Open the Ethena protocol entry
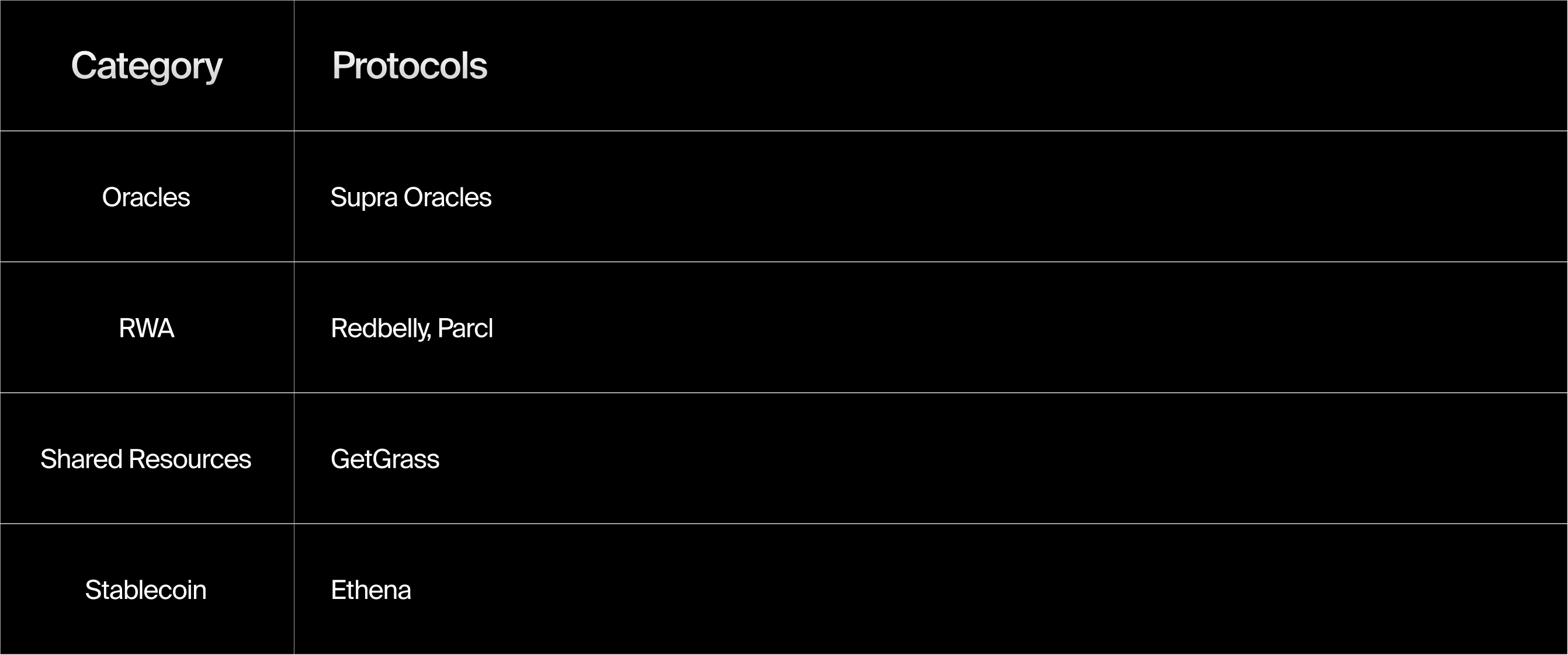The height and width of the screenshot is (655, 1568). [x=371, y=590]
